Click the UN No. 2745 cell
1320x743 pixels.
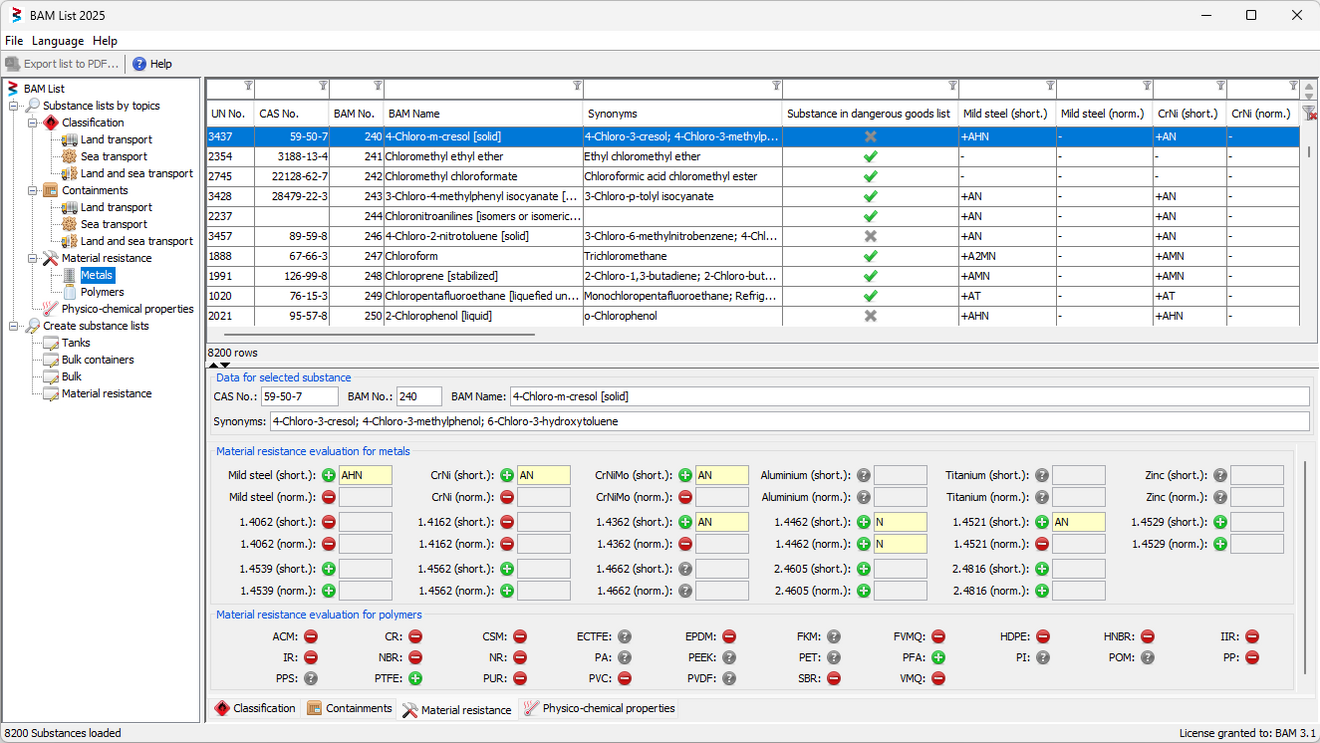(x=230, y=176)
